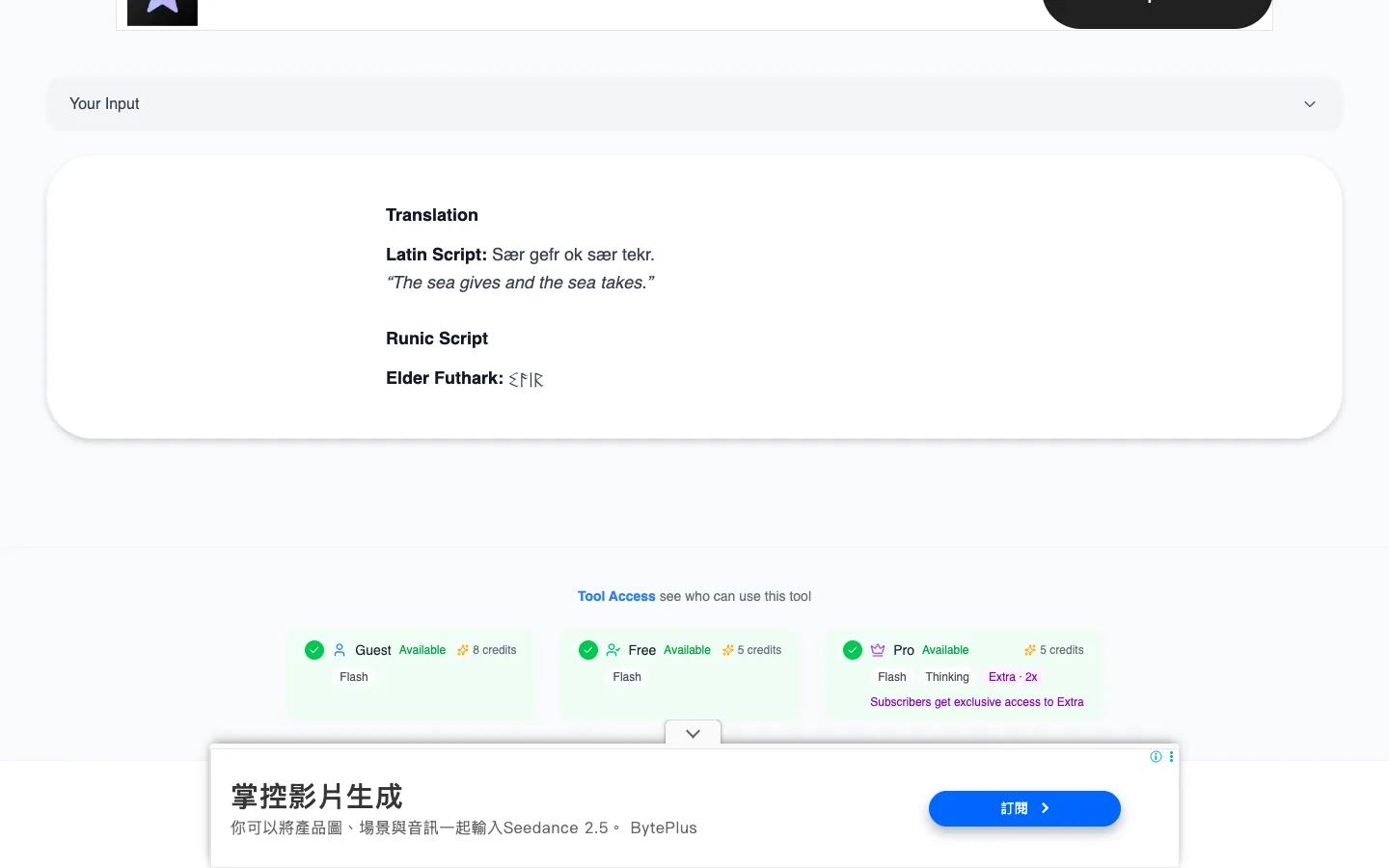
Task: Click the Available status on the Free card
Action: coord(688,650)
